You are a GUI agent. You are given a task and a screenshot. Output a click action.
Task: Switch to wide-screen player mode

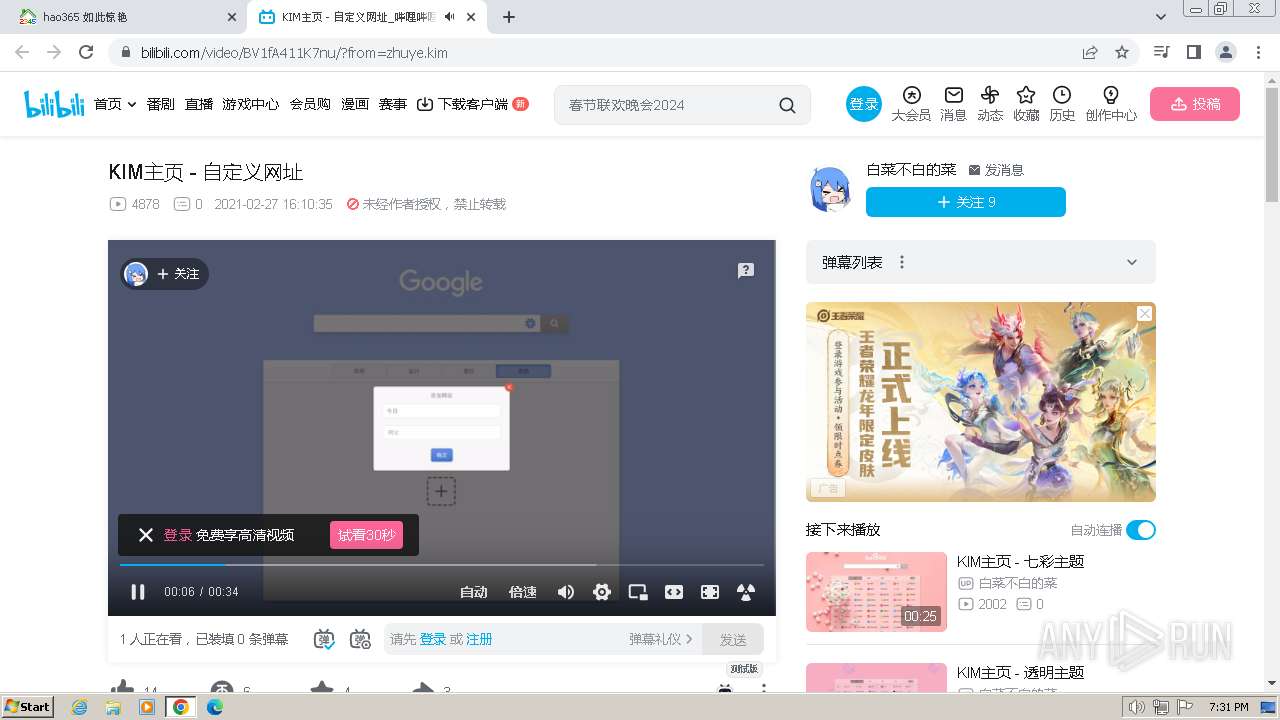674,592
